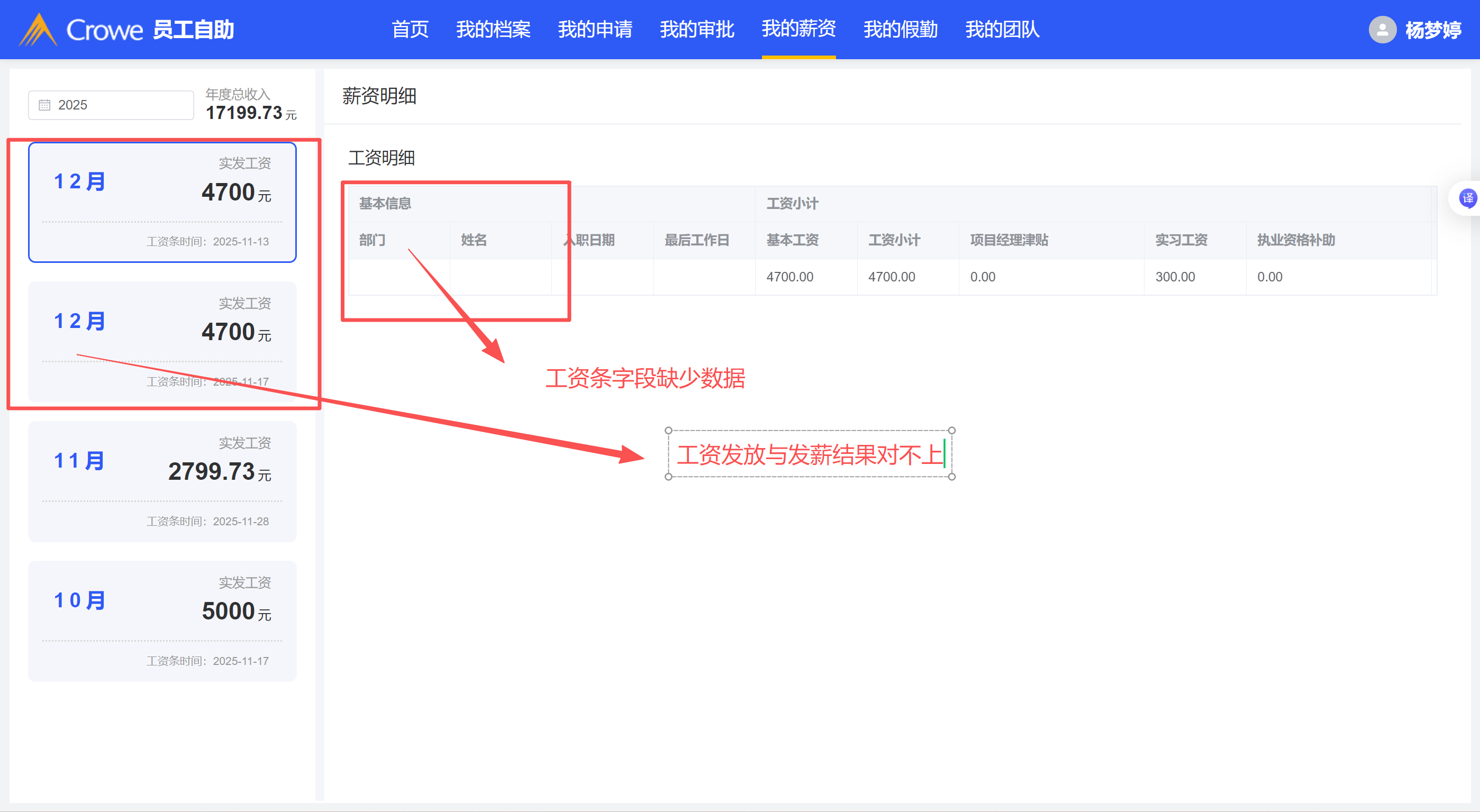Go to 我的申请 page
This screenshot has width=1480, height=812.
595,29
